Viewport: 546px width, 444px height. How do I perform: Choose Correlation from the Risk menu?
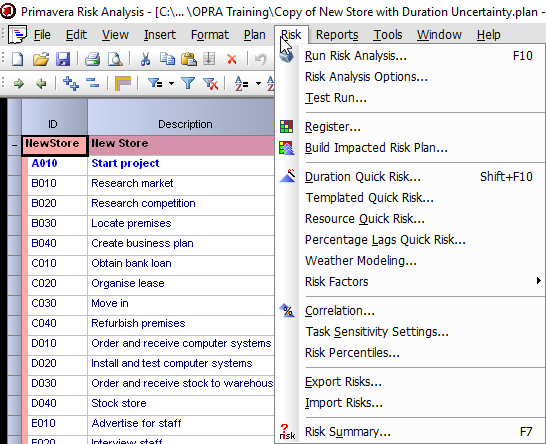[x=409, y=311]
